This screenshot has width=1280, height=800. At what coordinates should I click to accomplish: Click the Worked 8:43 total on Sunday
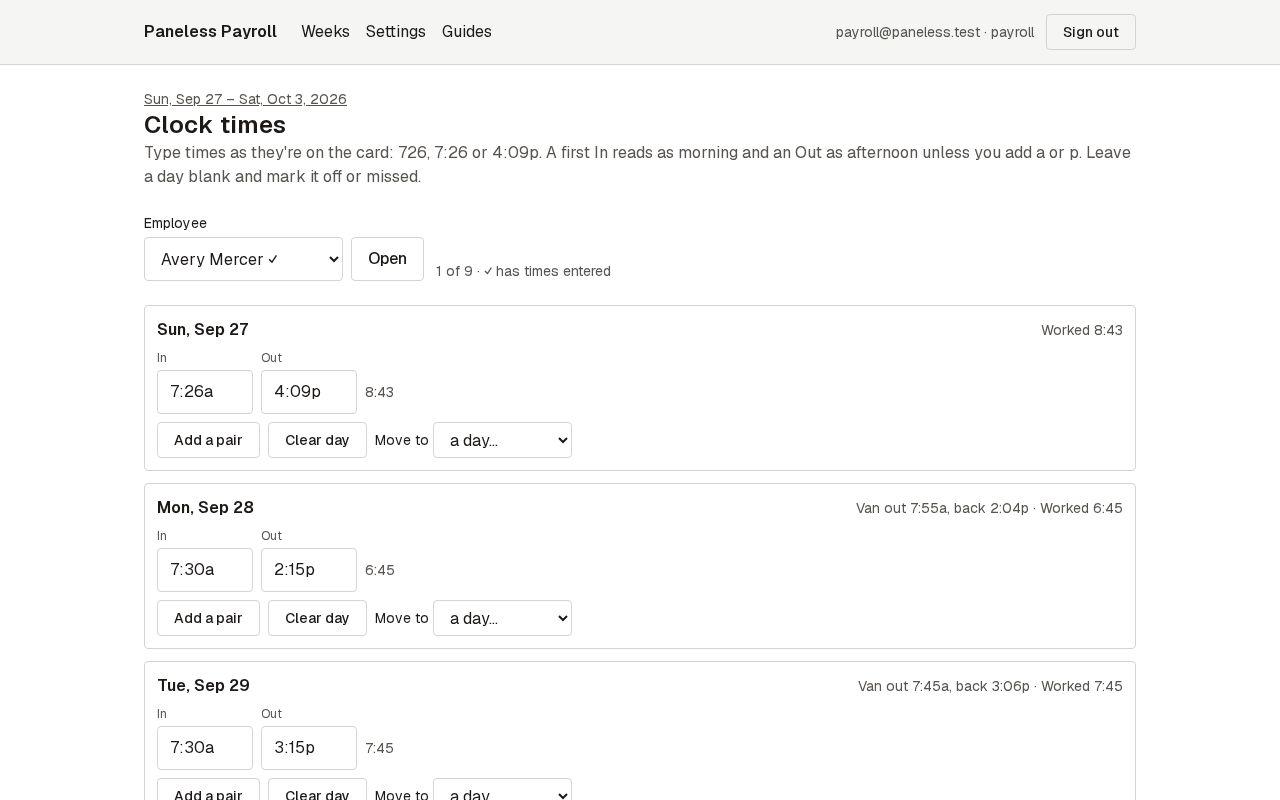1082,330
